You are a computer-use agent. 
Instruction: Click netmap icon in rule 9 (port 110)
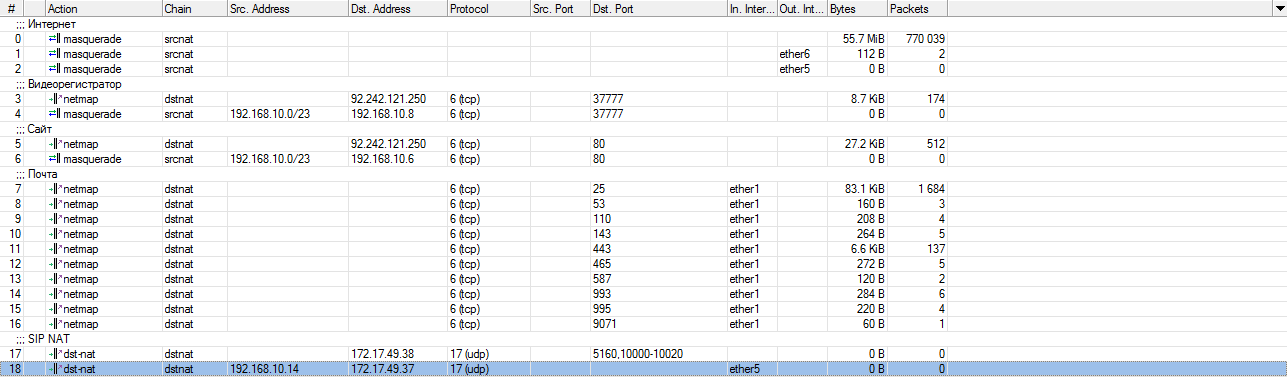[x=56, y=218]
